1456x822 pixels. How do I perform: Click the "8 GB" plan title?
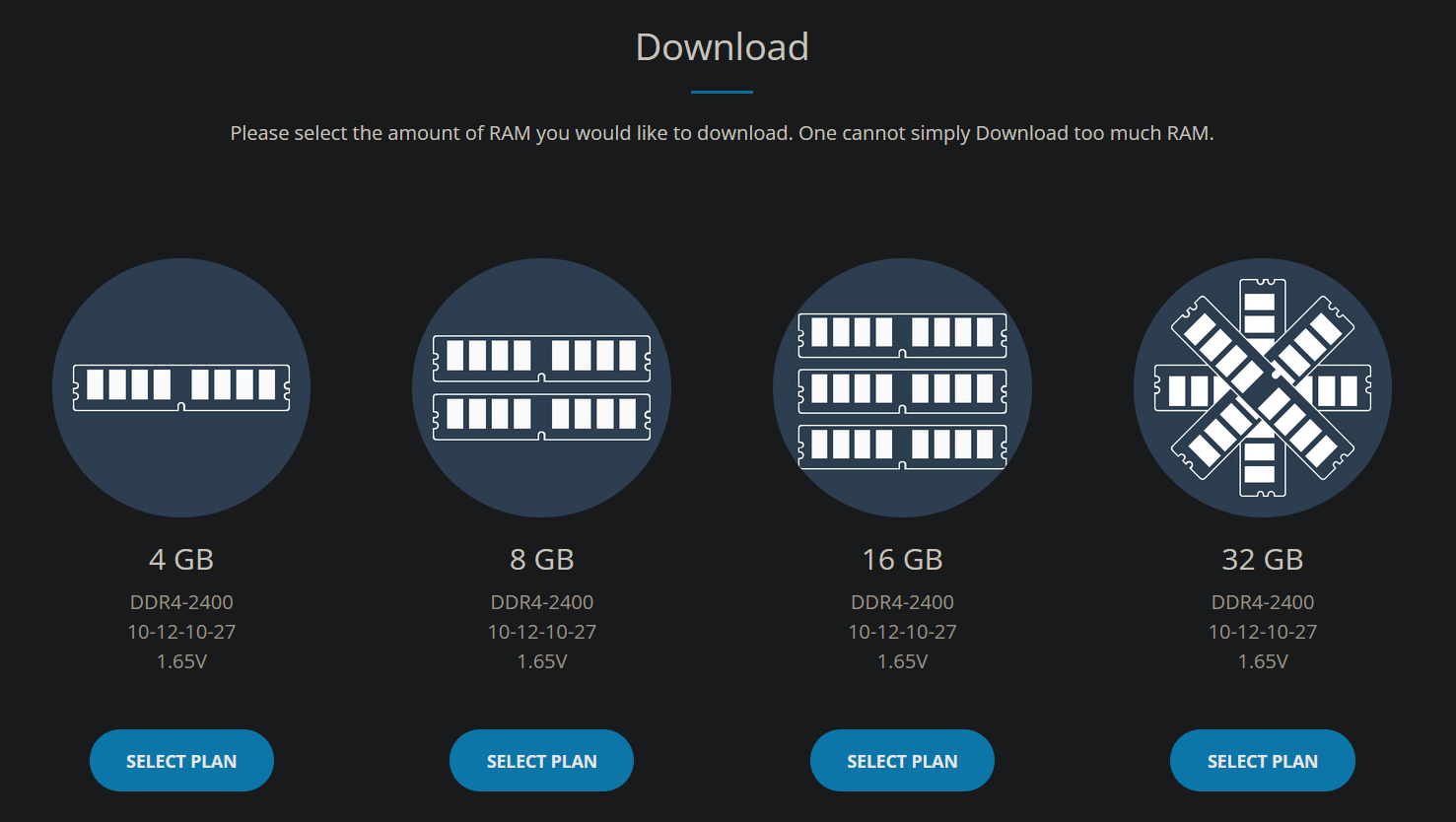pos(541,559)
